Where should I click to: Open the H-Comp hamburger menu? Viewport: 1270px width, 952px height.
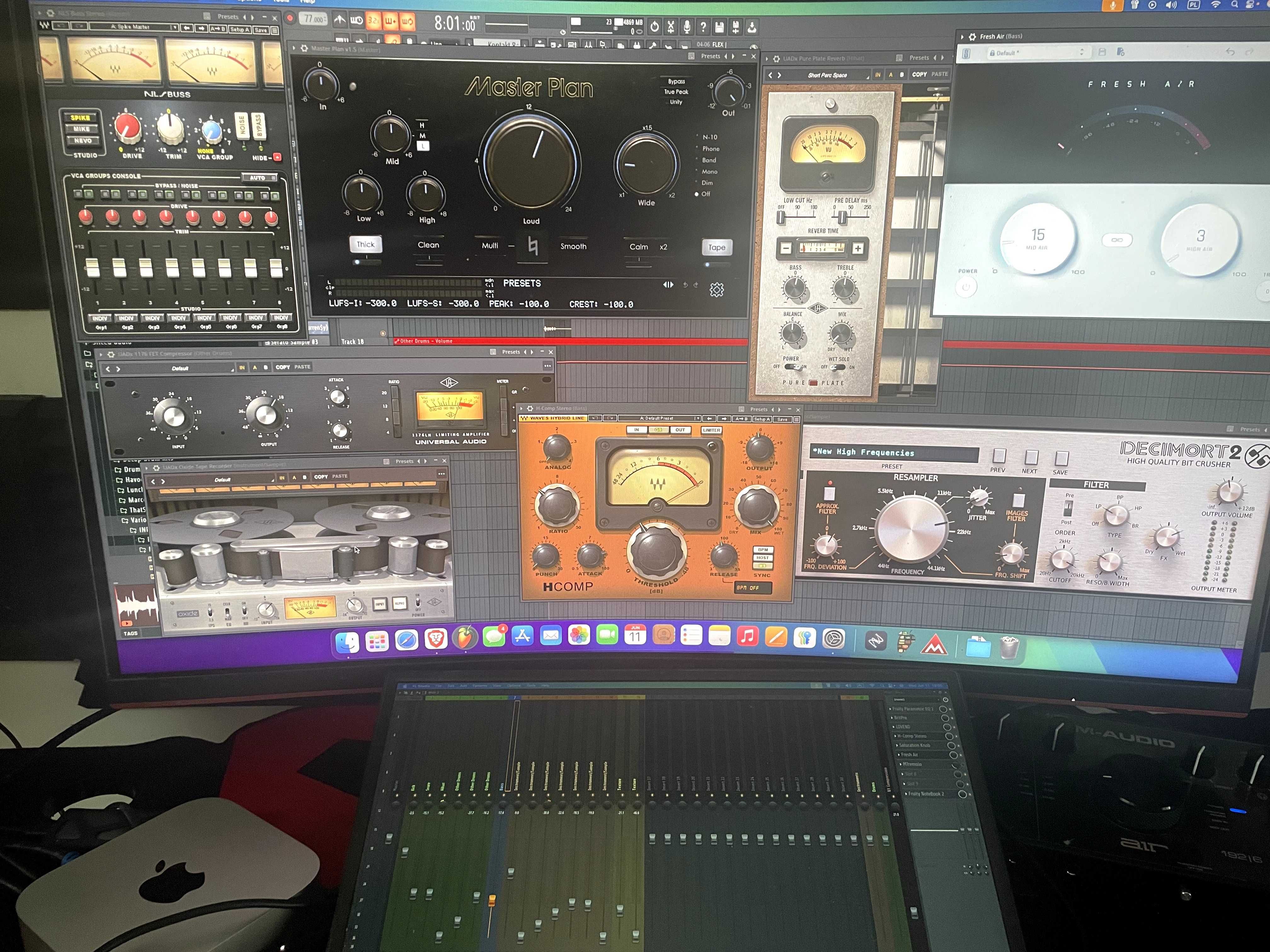click(x=796, y=419)
